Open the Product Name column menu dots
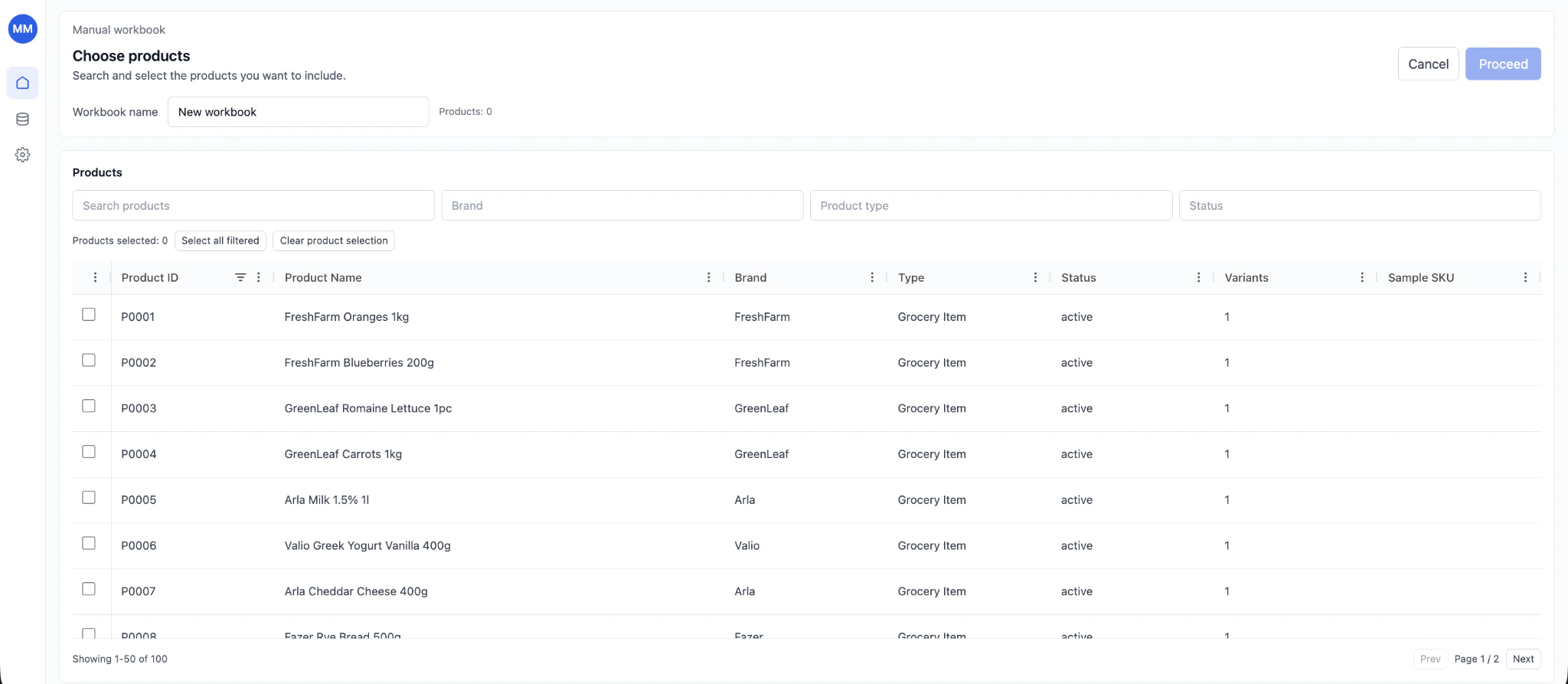Image resolution: width=1568 pixels, height=684 pixels. coord(709,277)
